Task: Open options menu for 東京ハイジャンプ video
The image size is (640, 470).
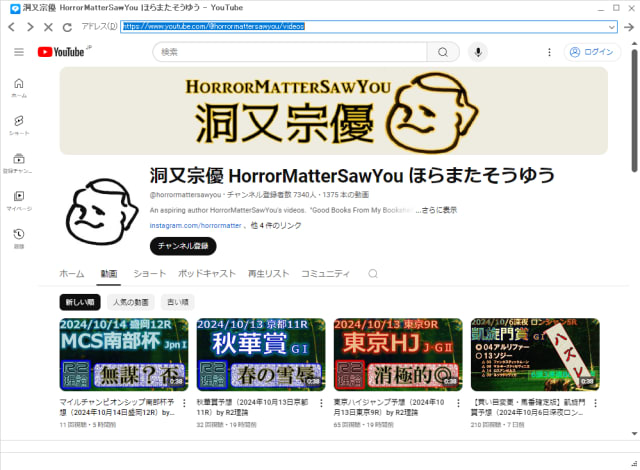Action: 458,403
